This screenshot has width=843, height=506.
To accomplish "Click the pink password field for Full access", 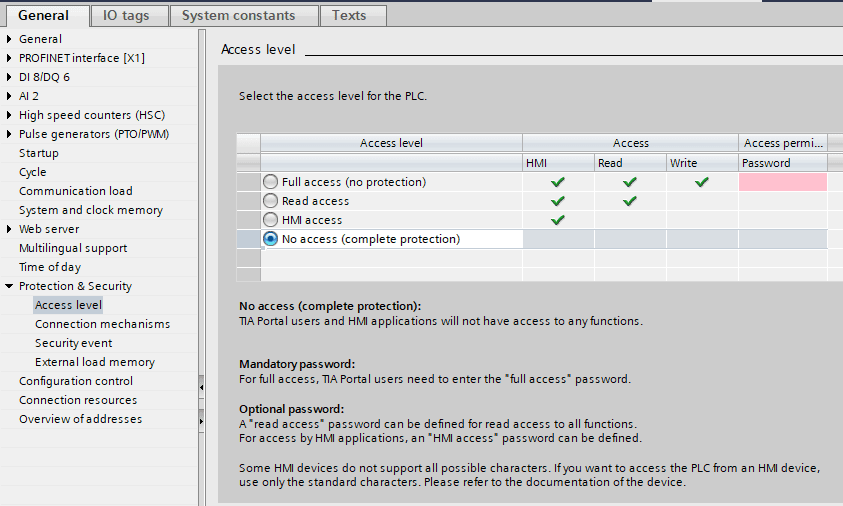I will 783,182.
